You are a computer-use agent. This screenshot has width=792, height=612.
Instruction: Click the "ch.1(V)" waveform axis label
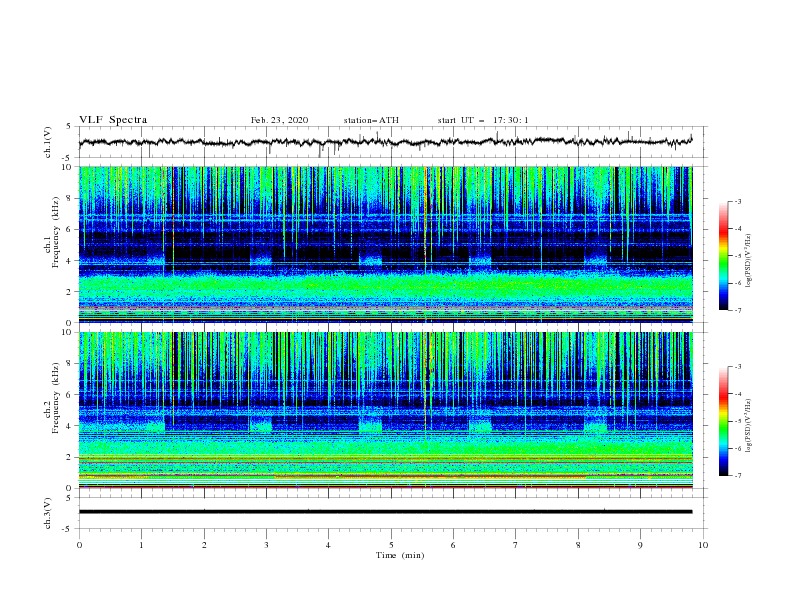48,142
